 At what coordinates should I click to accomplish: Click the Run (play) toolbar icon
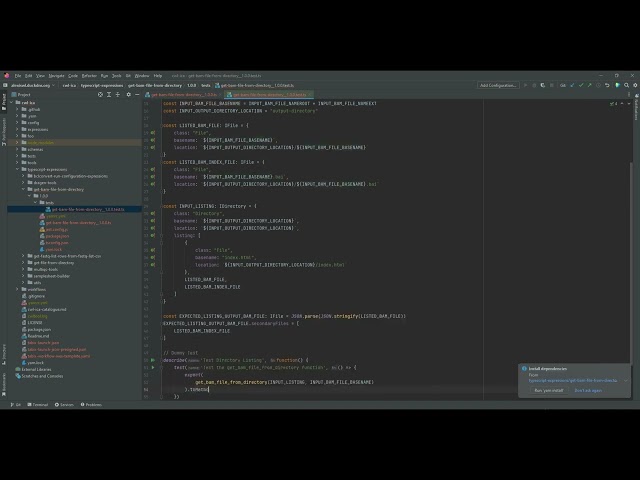[x=525, y=85]
